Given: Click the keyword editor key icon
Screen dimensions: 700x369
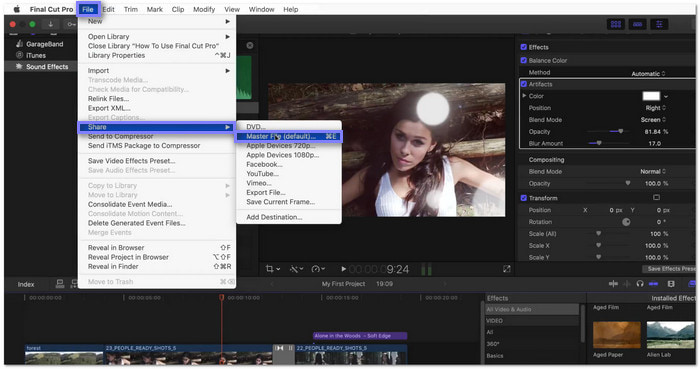Looking at the screenshot, I should click(71, 24).
